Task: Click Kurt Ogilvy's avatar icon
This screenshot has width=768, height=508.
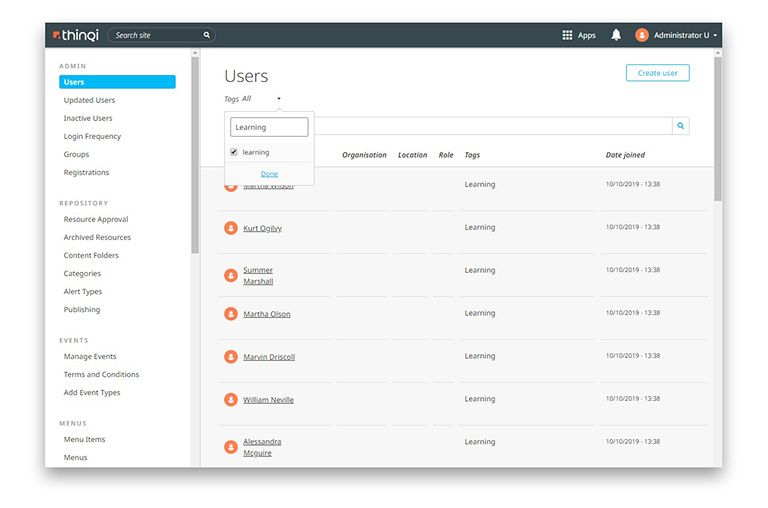Action: 231,228
